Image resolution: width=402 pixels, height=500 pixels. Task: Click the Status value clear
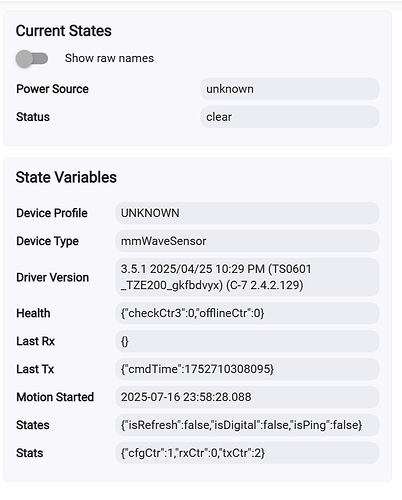(290, 117)
